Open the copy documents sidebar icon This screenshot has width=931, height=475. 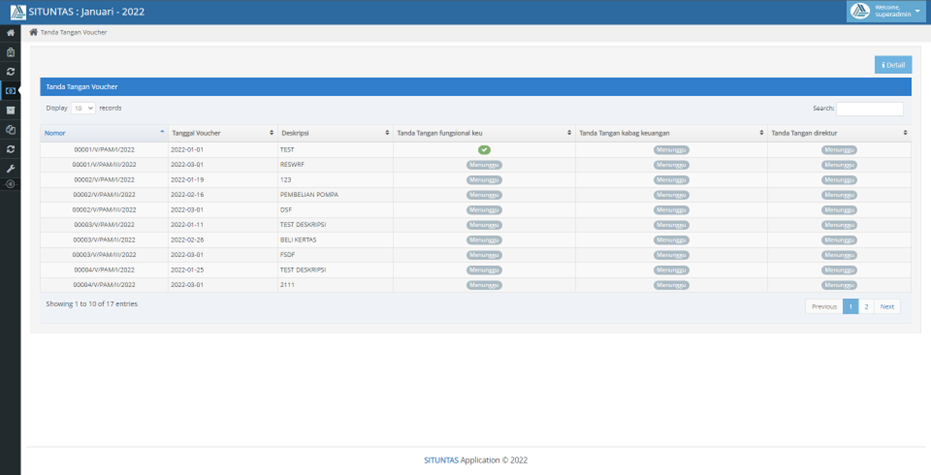point(10,129)
